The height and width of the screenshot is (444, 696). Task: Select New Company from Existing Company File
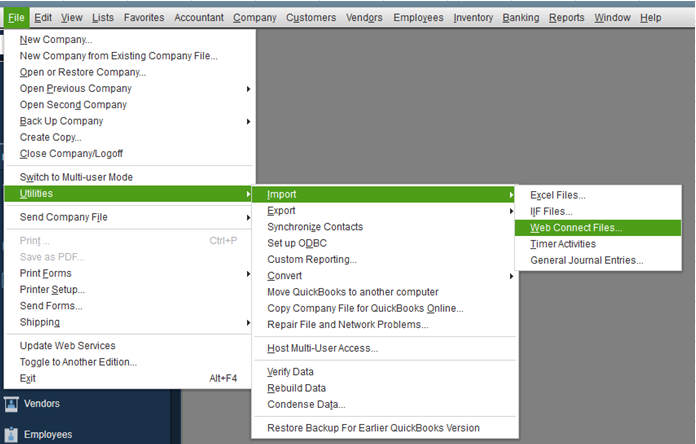click(x=130, y=56)
